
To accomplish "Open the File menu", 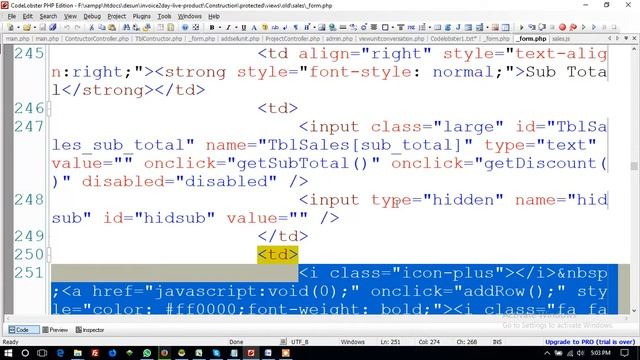I will [12, 16].
